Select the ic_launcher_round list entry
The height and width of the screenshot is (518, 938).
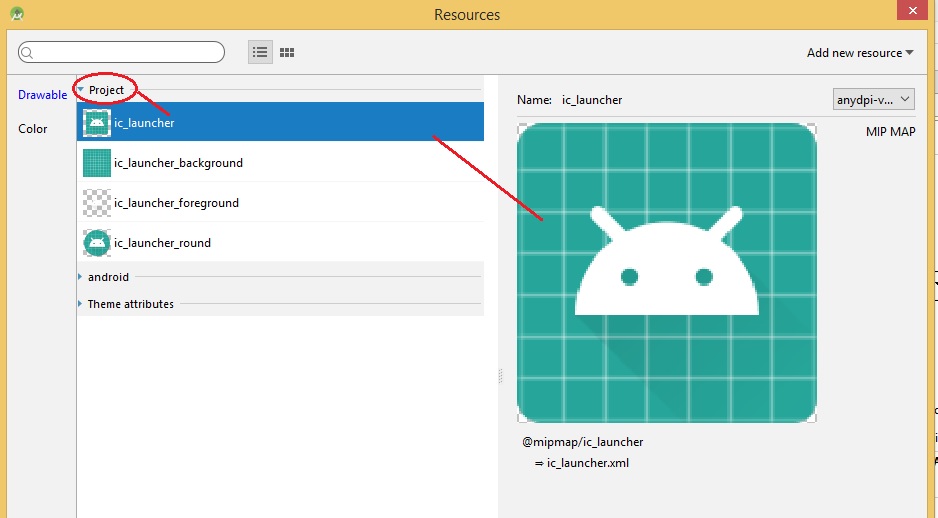162,243
